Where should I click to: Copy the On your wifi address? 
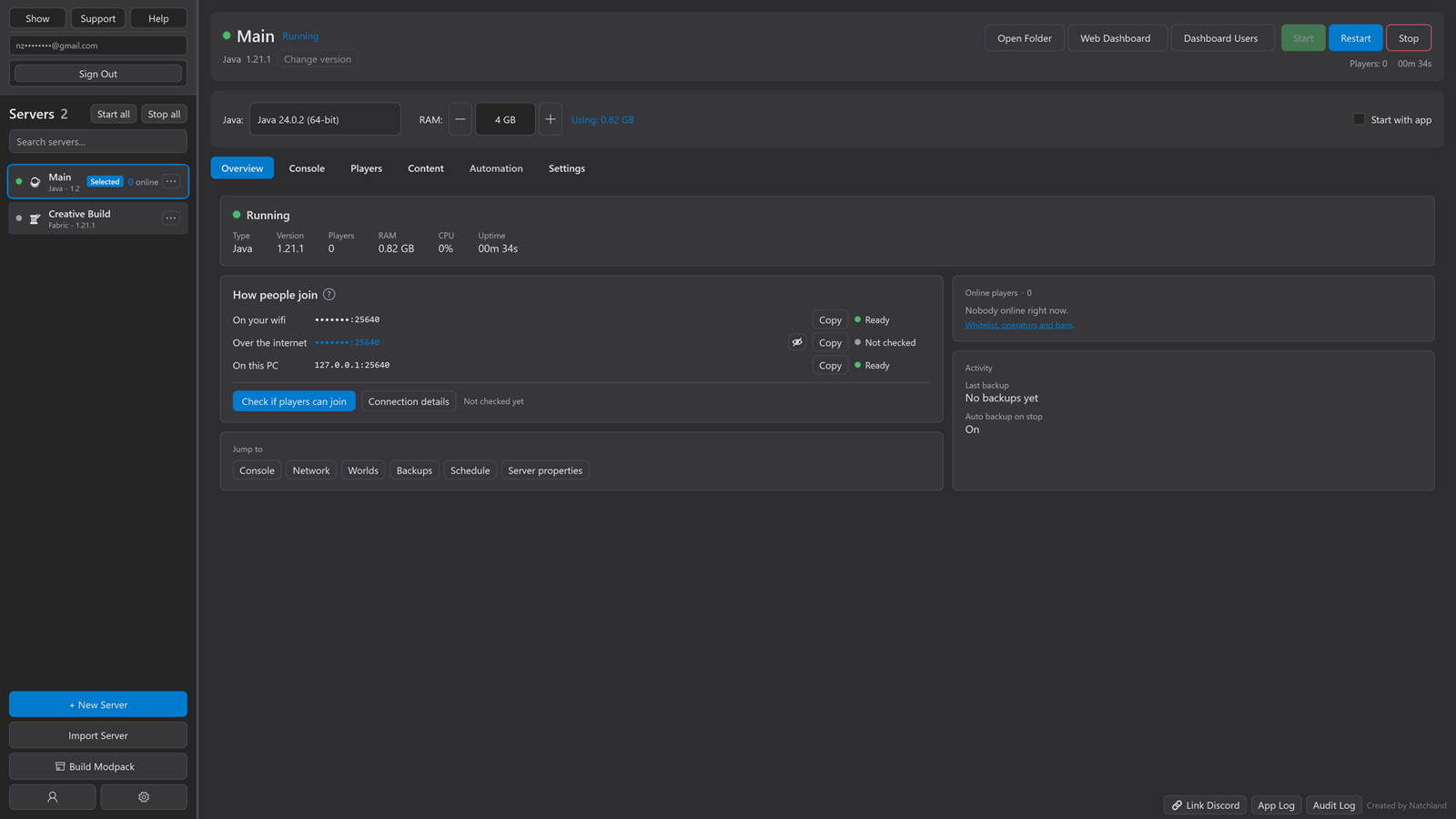tap(830, 319)
